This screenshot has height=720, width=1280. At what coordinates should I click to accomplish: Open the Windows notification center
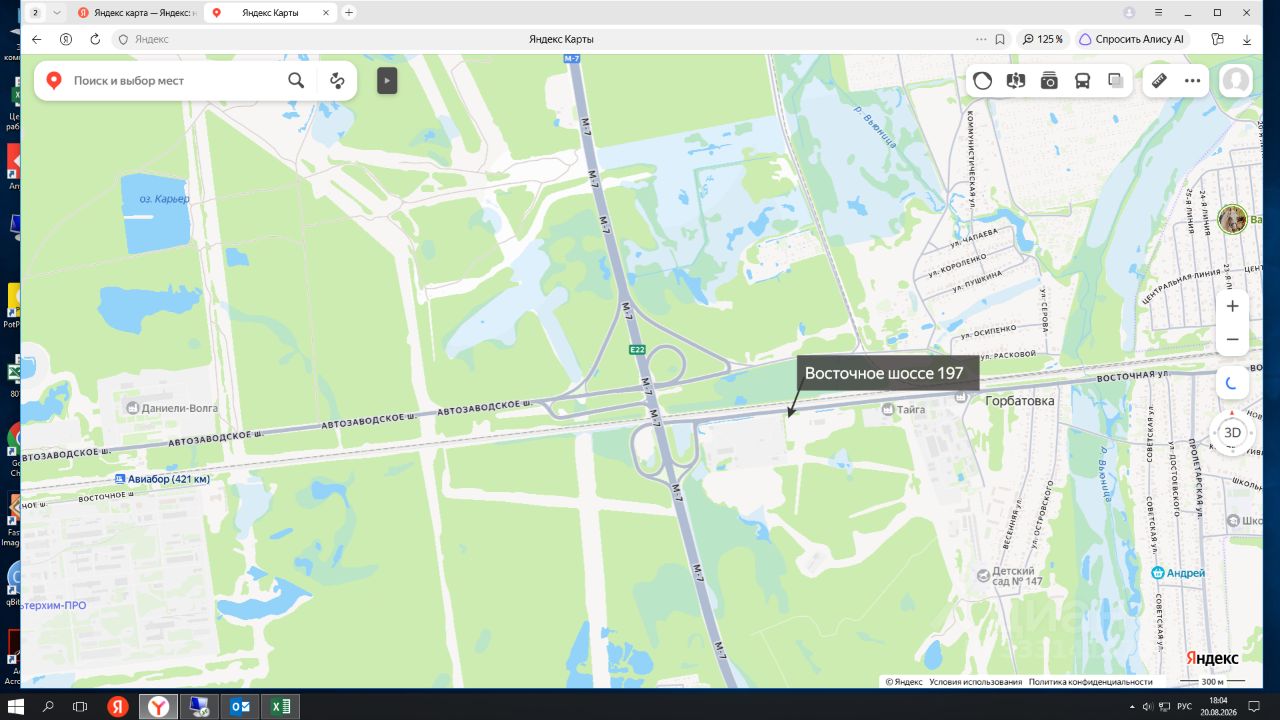1256,706
